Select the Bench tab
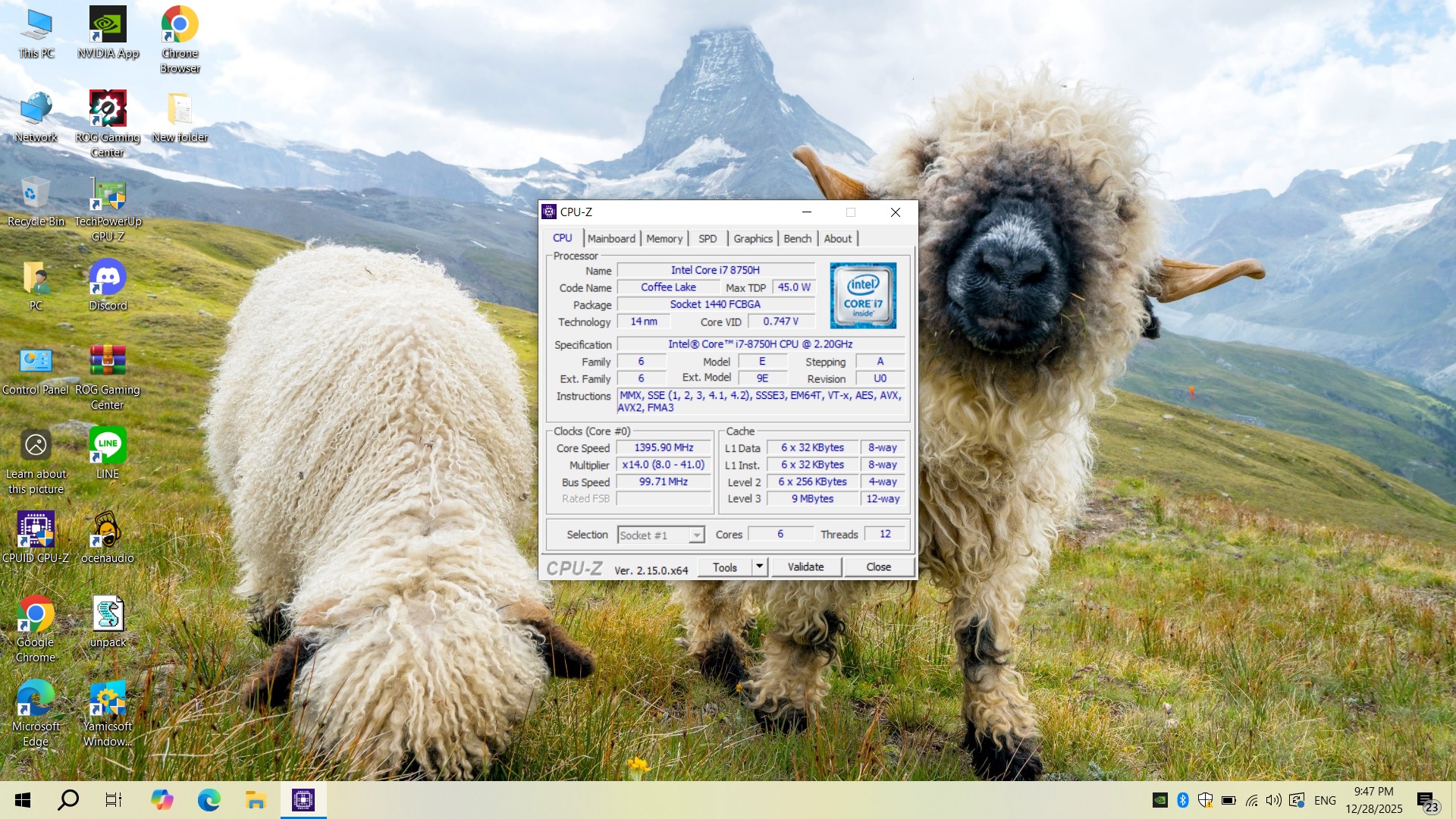 (x=797, y=238)
